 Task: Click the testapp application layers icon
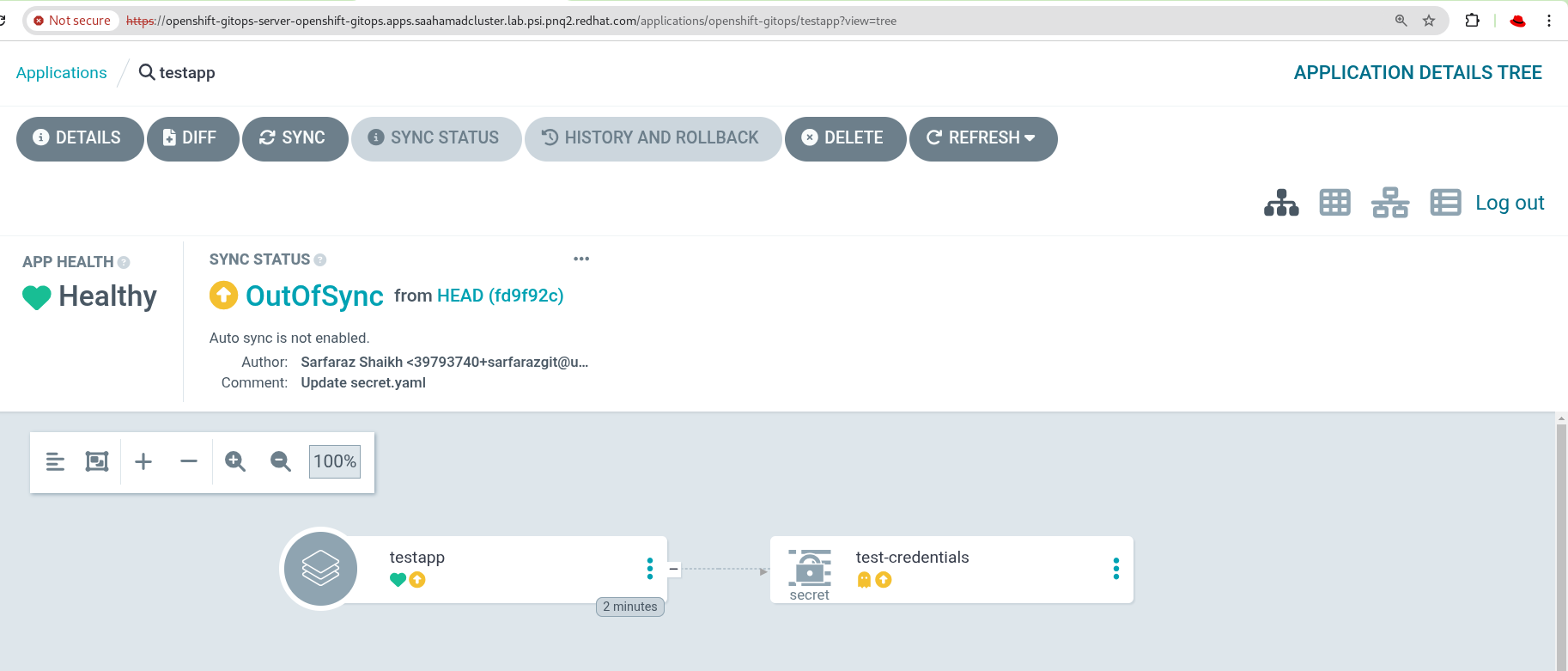[x=320, y=568]
